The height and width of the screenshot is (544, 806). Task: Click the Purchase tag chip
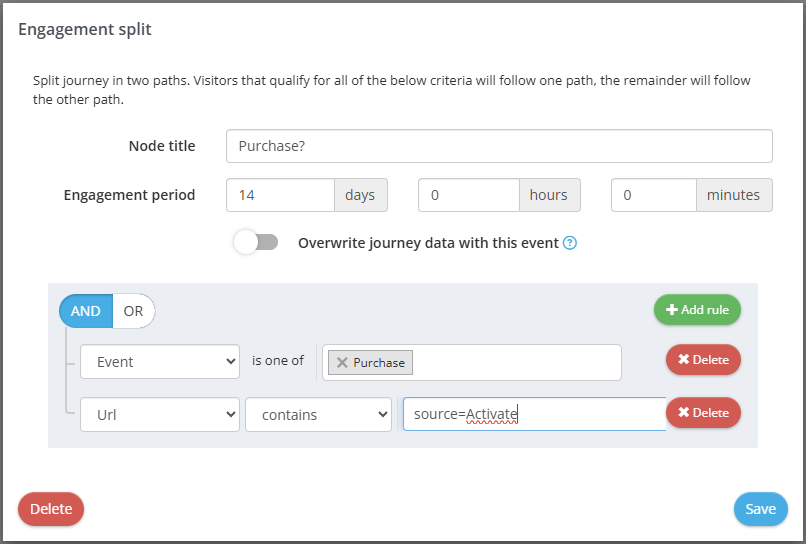click(379, 362)
